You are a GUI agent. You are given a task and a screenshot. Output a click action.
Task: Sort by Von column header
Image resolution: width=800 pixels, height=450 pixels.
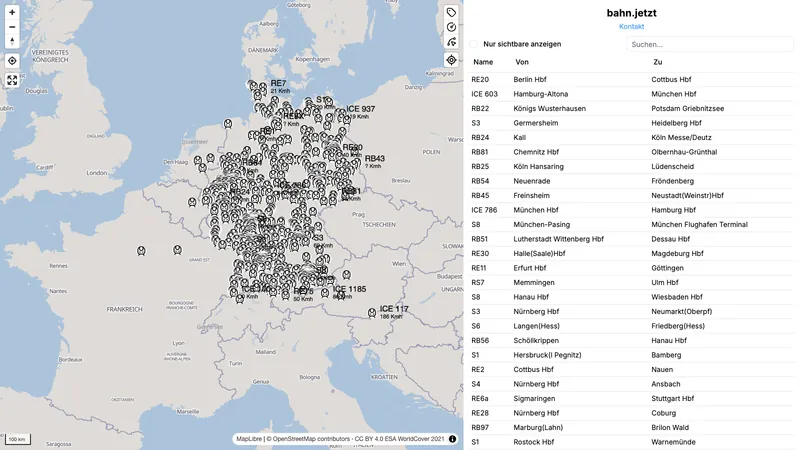click(522, 62)
